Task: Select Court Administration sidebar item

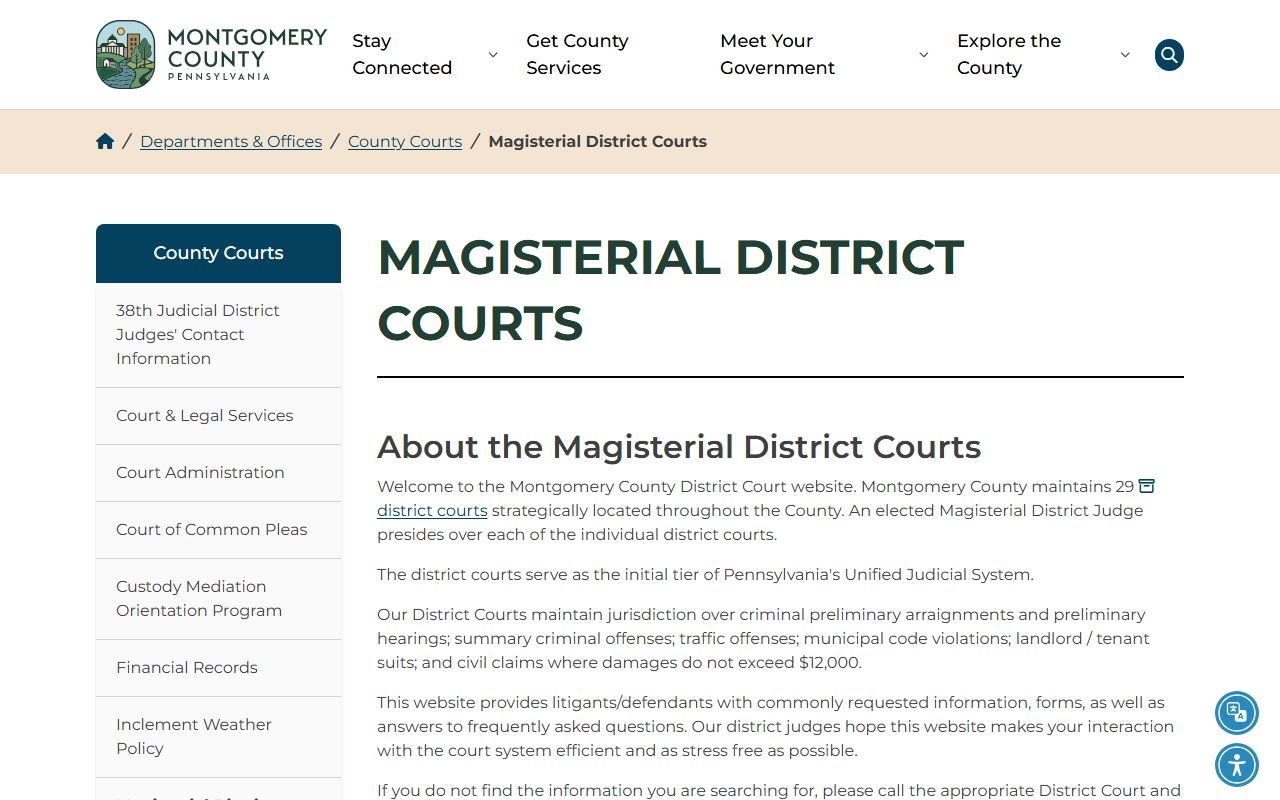Action: pyautogui.click(x=218, y=473)
